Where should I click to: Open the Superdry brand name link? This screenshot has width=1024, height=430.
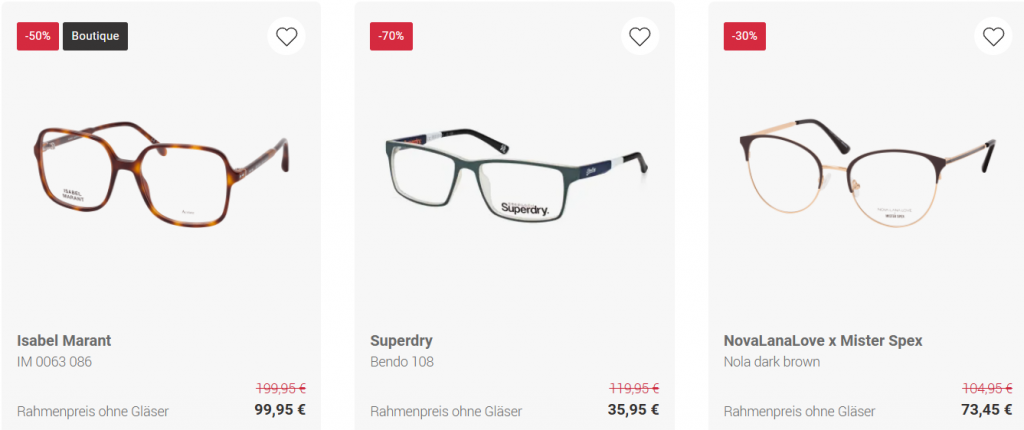(x=401, y=341)
